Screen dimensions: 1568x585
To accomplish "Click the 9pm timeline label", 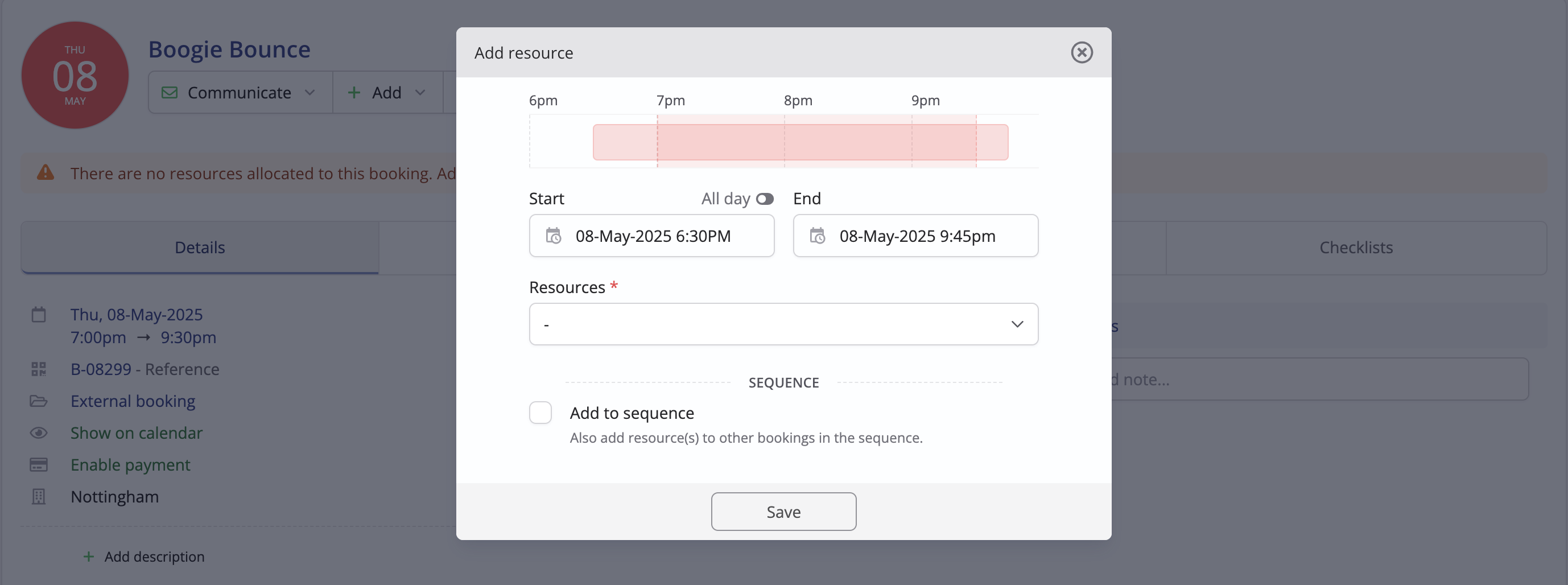I will [925, 101].
